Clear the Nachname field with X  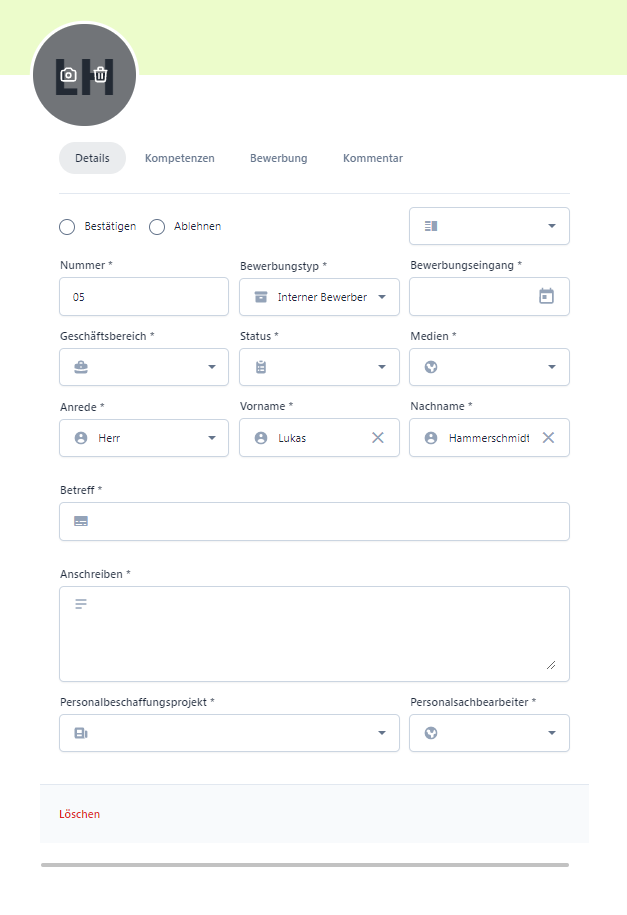[x=548, y=438]
